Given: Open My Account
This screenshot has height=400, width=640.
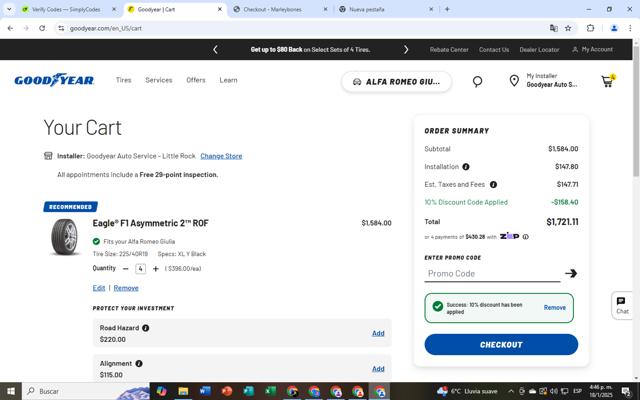Looking at the screenshot, I should (x=592, y=49).
